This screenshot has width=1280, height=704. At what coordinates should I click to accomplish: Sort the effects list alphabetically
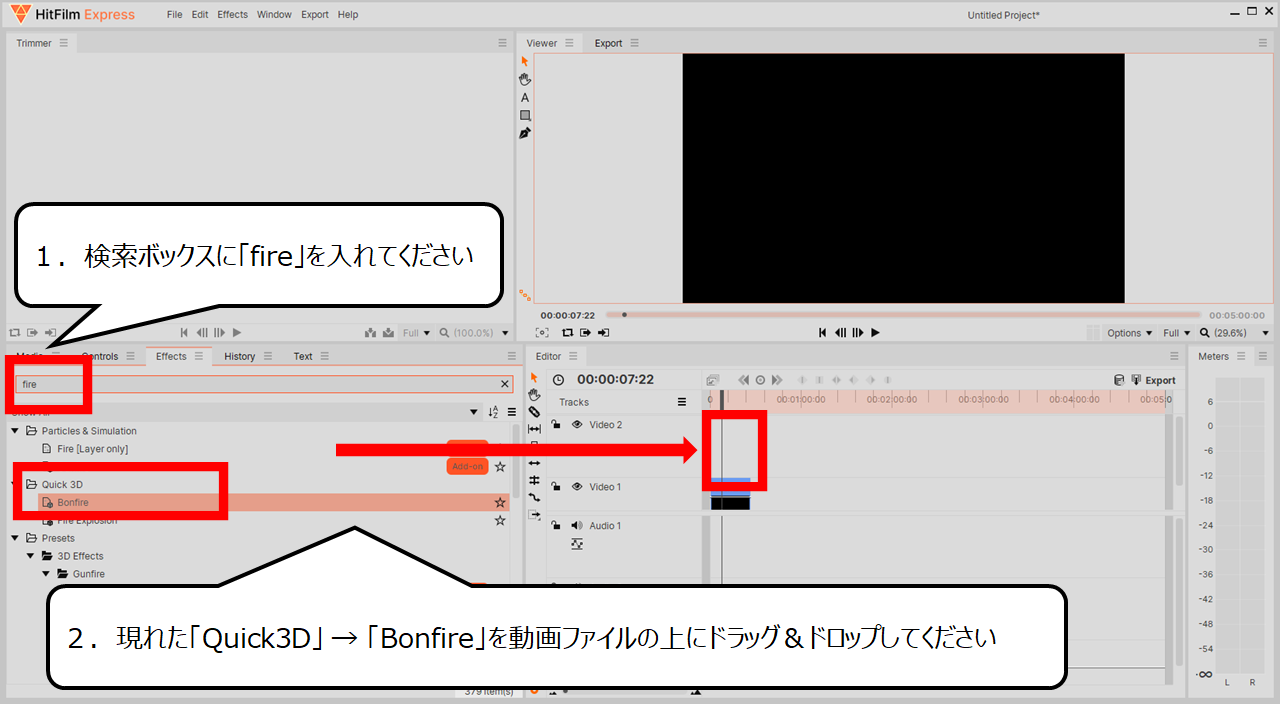click(493, 412)
